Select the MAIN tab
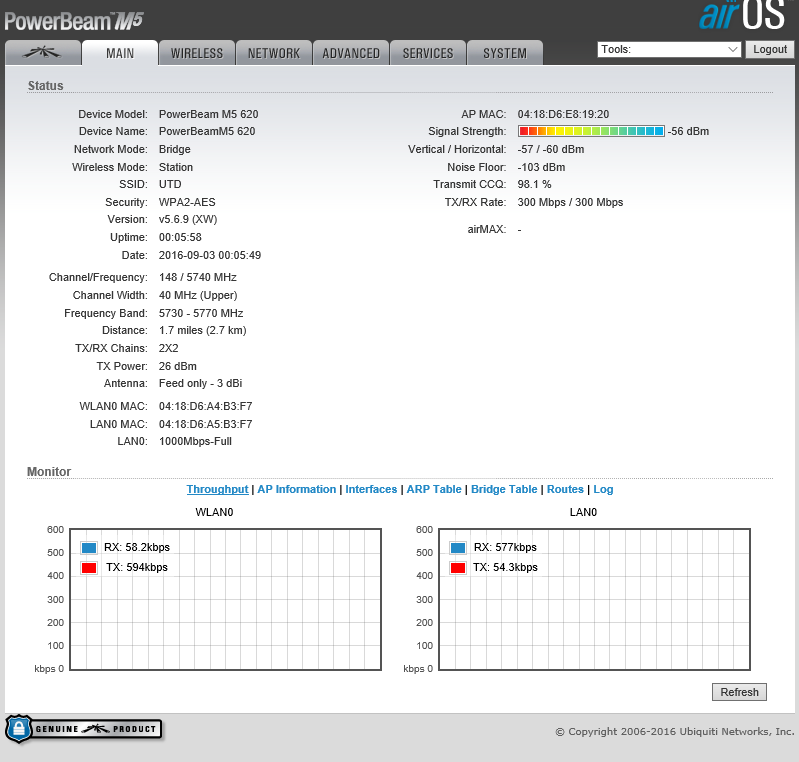The height and width of the screenshot is (762, 799). [x=120, y=52]
